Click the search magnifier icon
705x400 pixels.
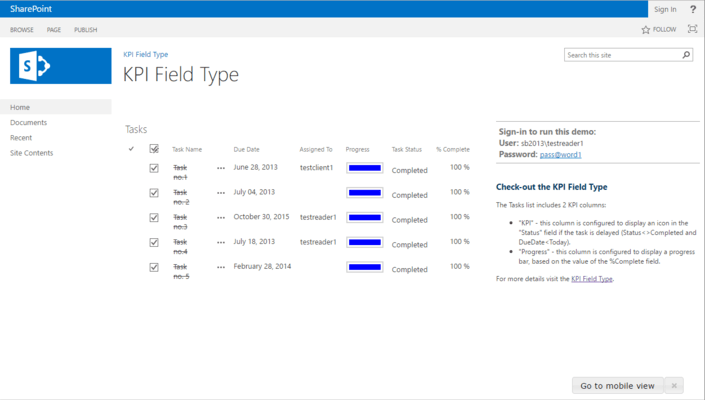point(686,55)
